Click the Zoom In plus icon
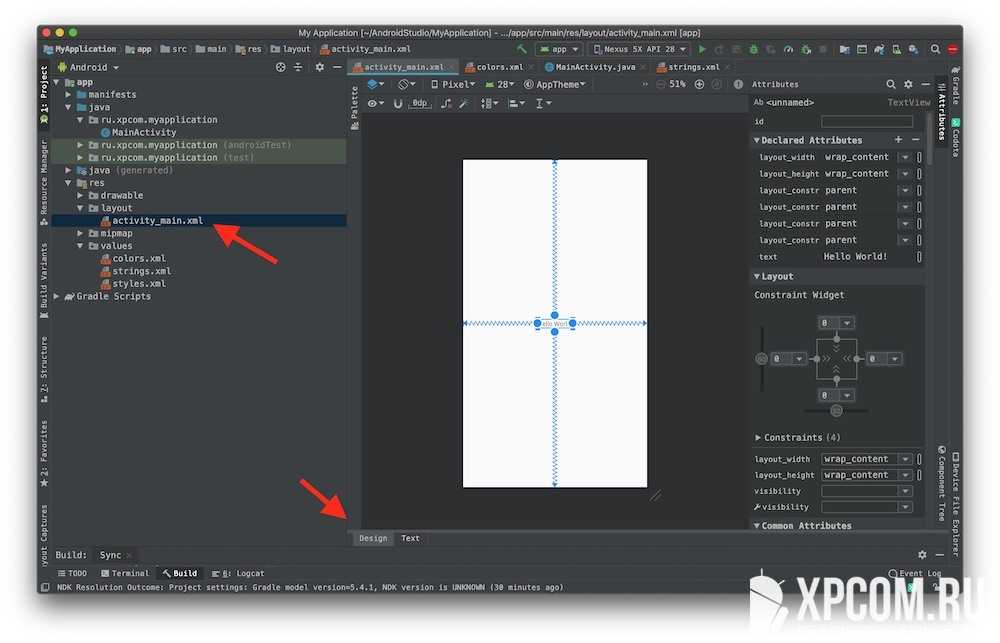1000x643 pixels. tap(699, 85)
